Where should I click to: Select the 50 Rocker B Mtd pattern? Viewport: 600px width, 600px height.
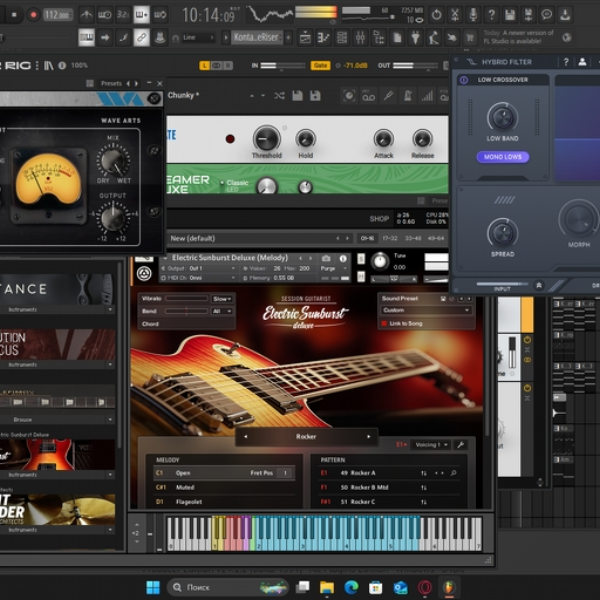click(389, 488)
